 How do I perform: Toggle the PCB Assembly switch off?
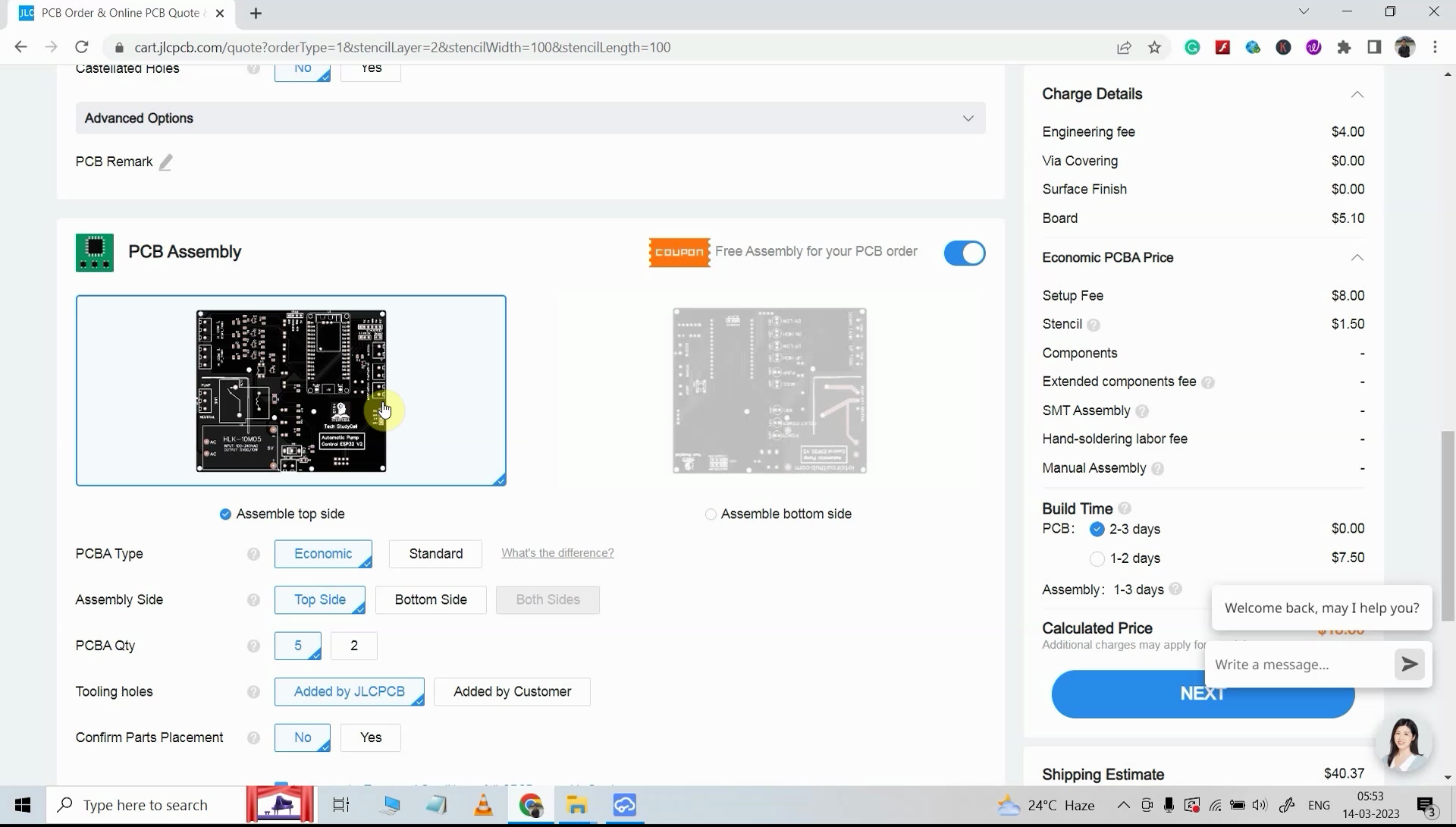coord(964,253)
